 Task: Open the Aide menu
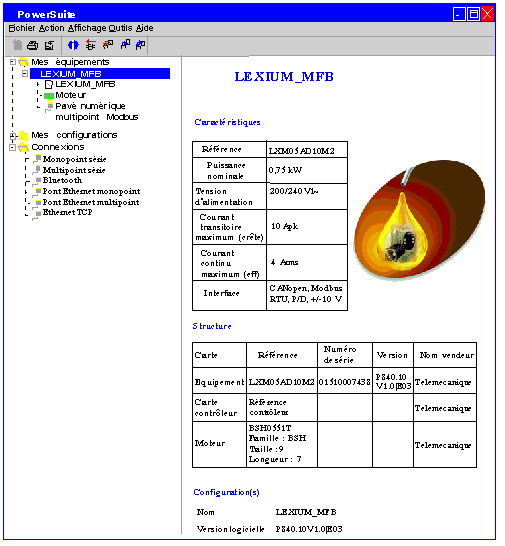pos(145,28)
